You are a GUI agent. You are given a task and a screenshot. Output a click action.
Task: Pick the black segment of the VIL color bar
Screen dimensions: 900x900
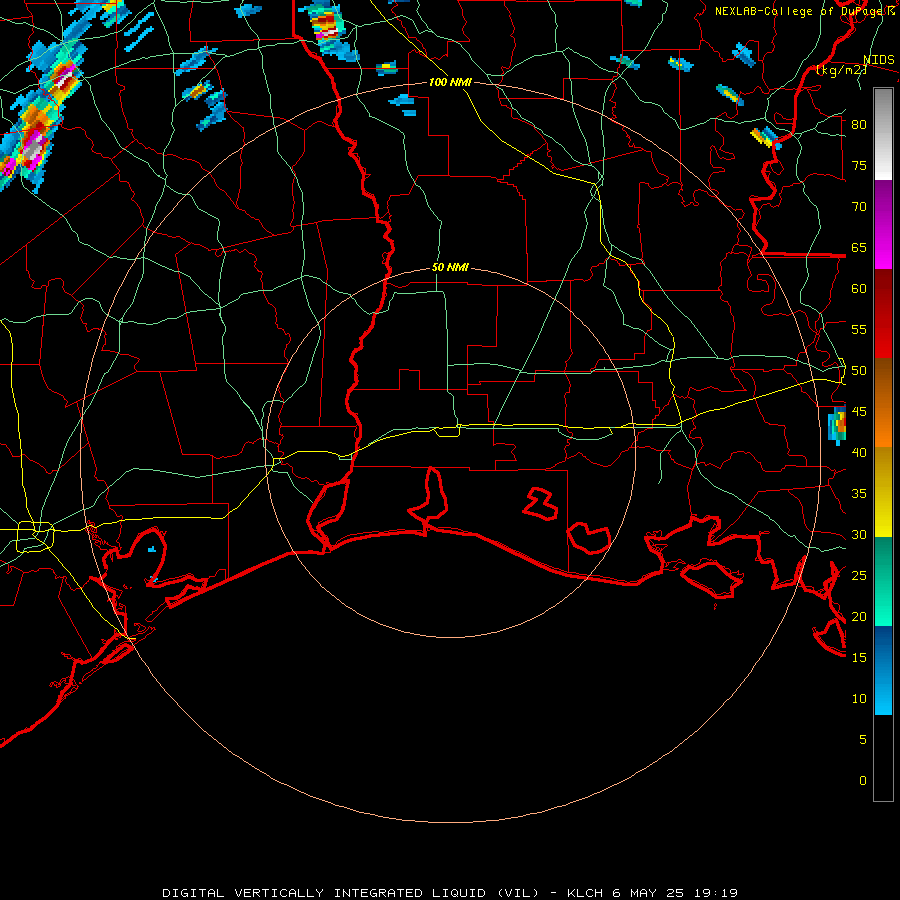tap(883, 758)
